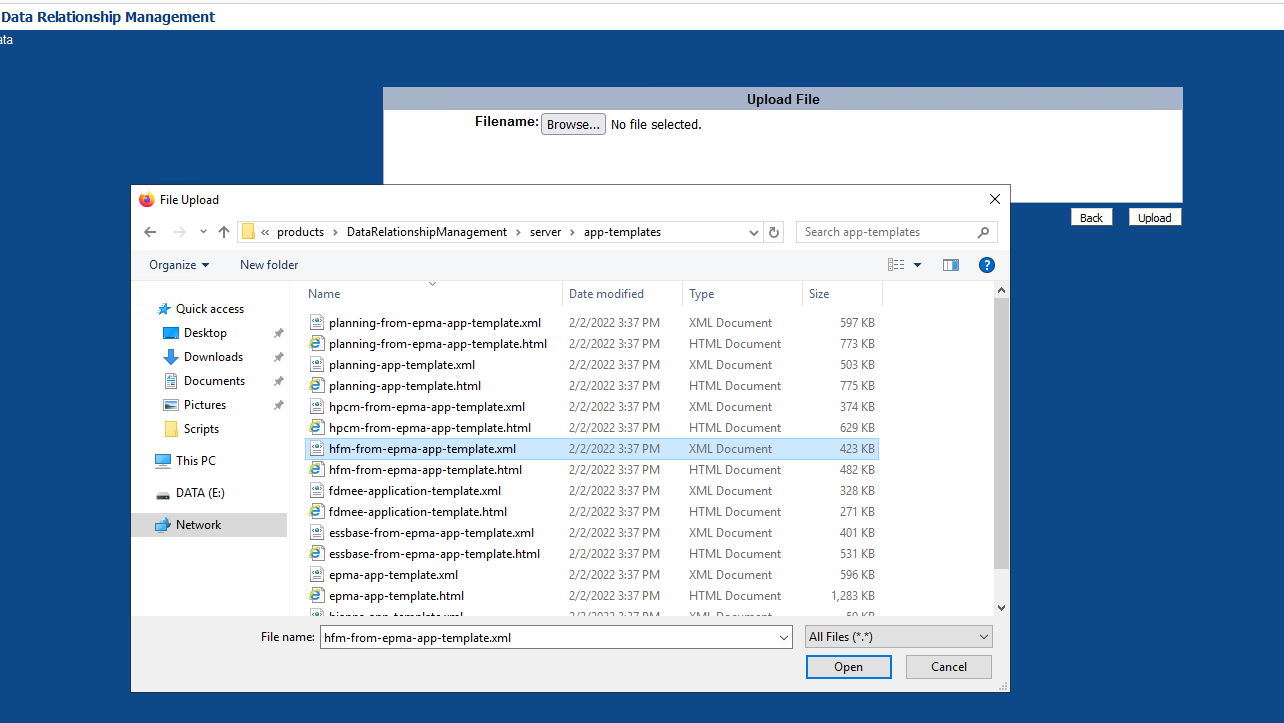Click the Browse... button

click(x=573, y=125)
